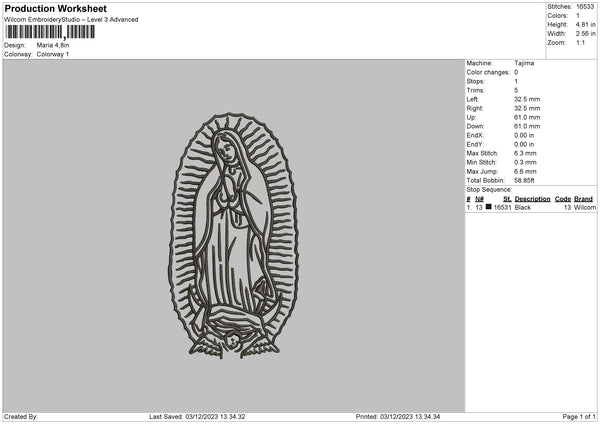Click the Color changes value 0
Image resolution: width=600 pixels, height=424 pixels.
click(x=516, y=72)
